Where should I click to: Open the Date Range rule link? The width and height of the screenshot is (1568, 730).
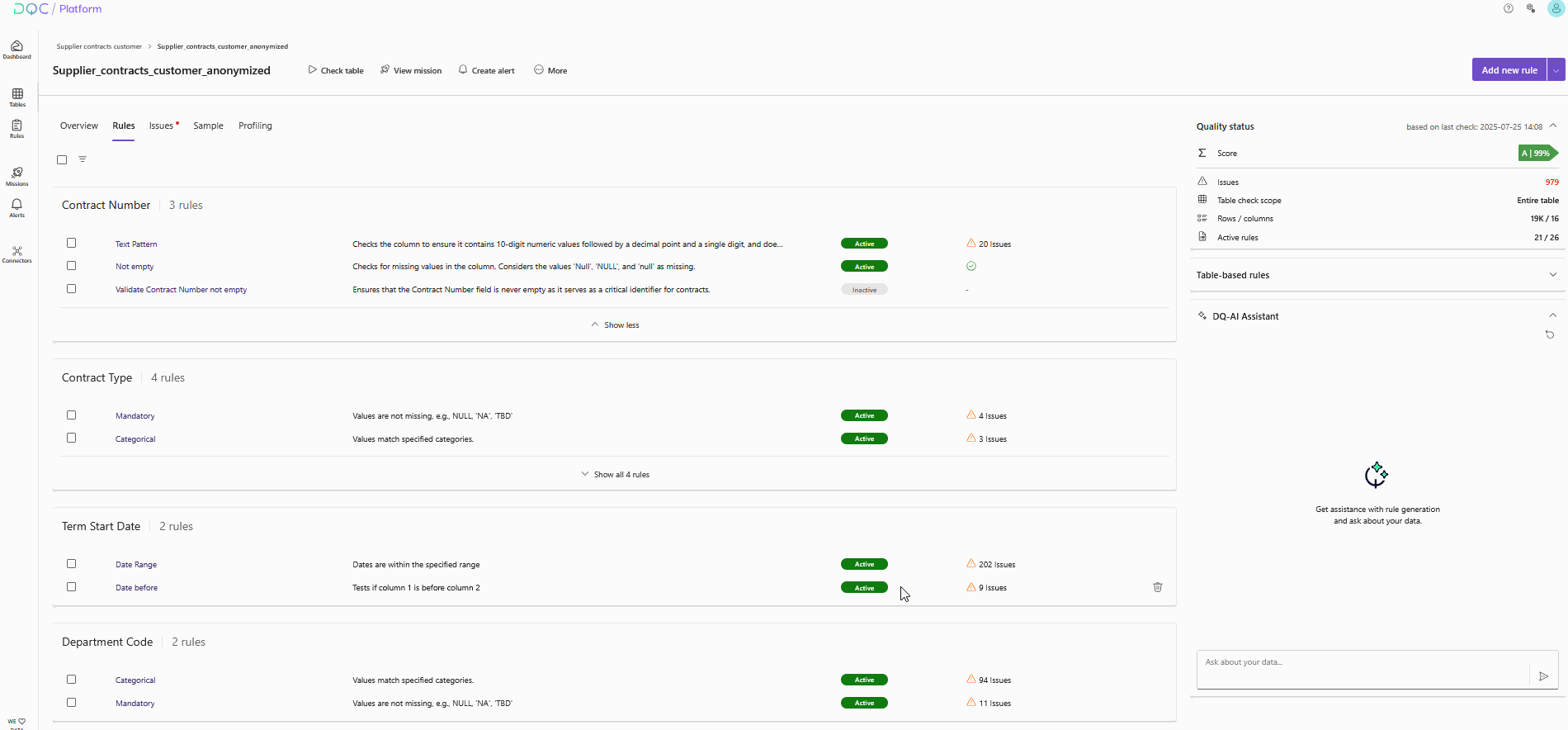pos(136,565)
